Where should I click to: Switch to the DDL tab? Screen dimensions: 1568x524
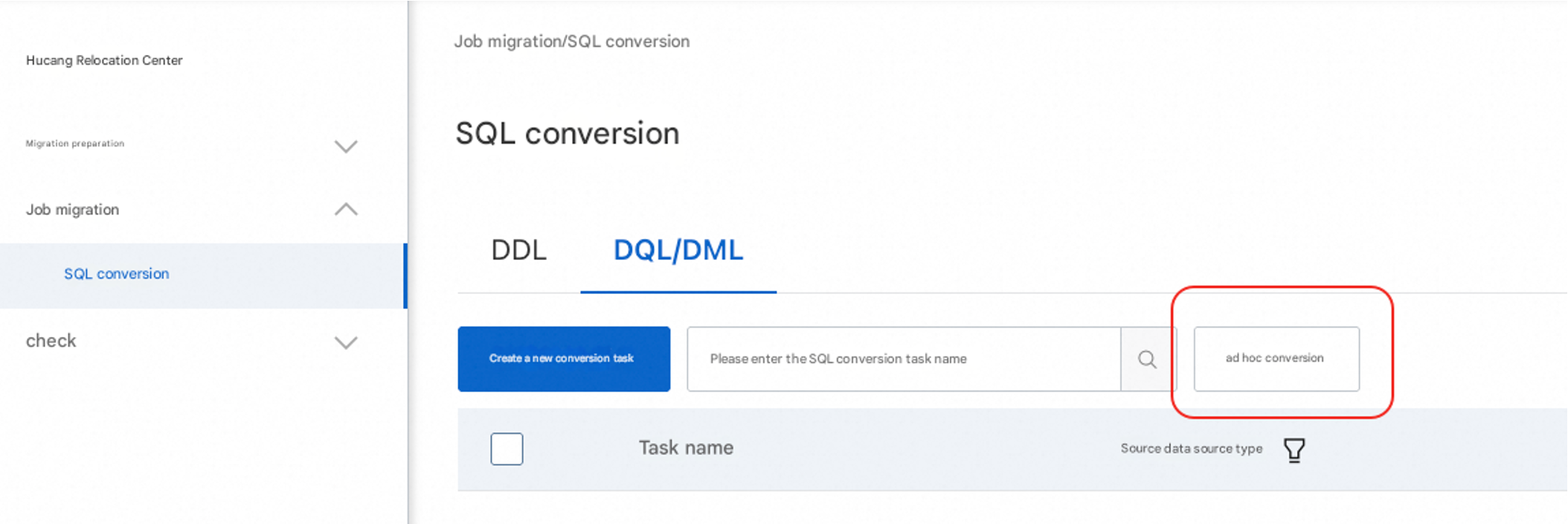(x=518, y=250)
